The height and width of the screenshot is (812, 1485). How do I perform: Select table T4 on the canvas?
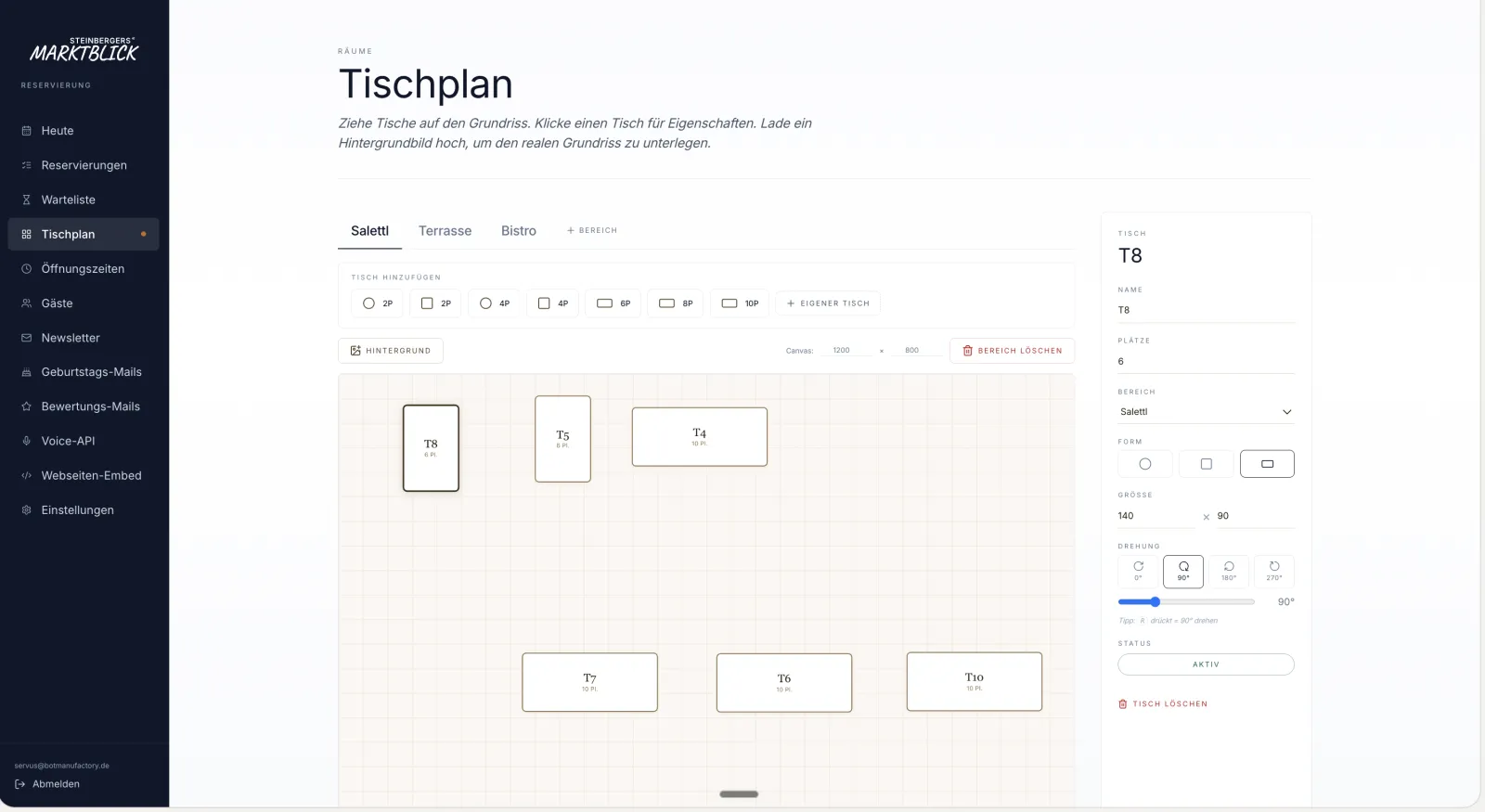click(x=700, y=437)
